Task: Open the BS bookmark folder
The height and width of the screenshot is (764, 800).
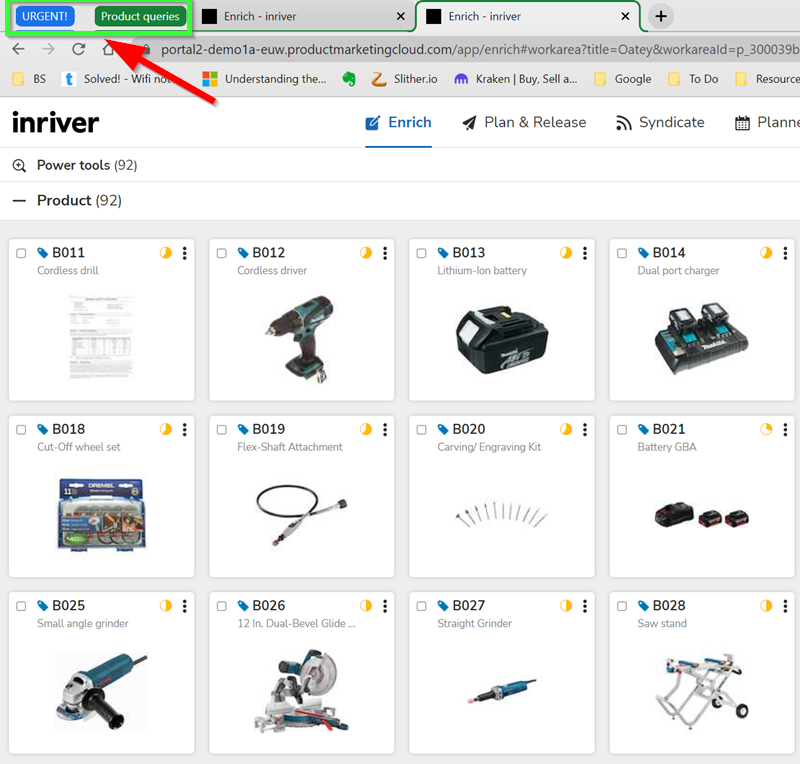Action: click(30, 79)
